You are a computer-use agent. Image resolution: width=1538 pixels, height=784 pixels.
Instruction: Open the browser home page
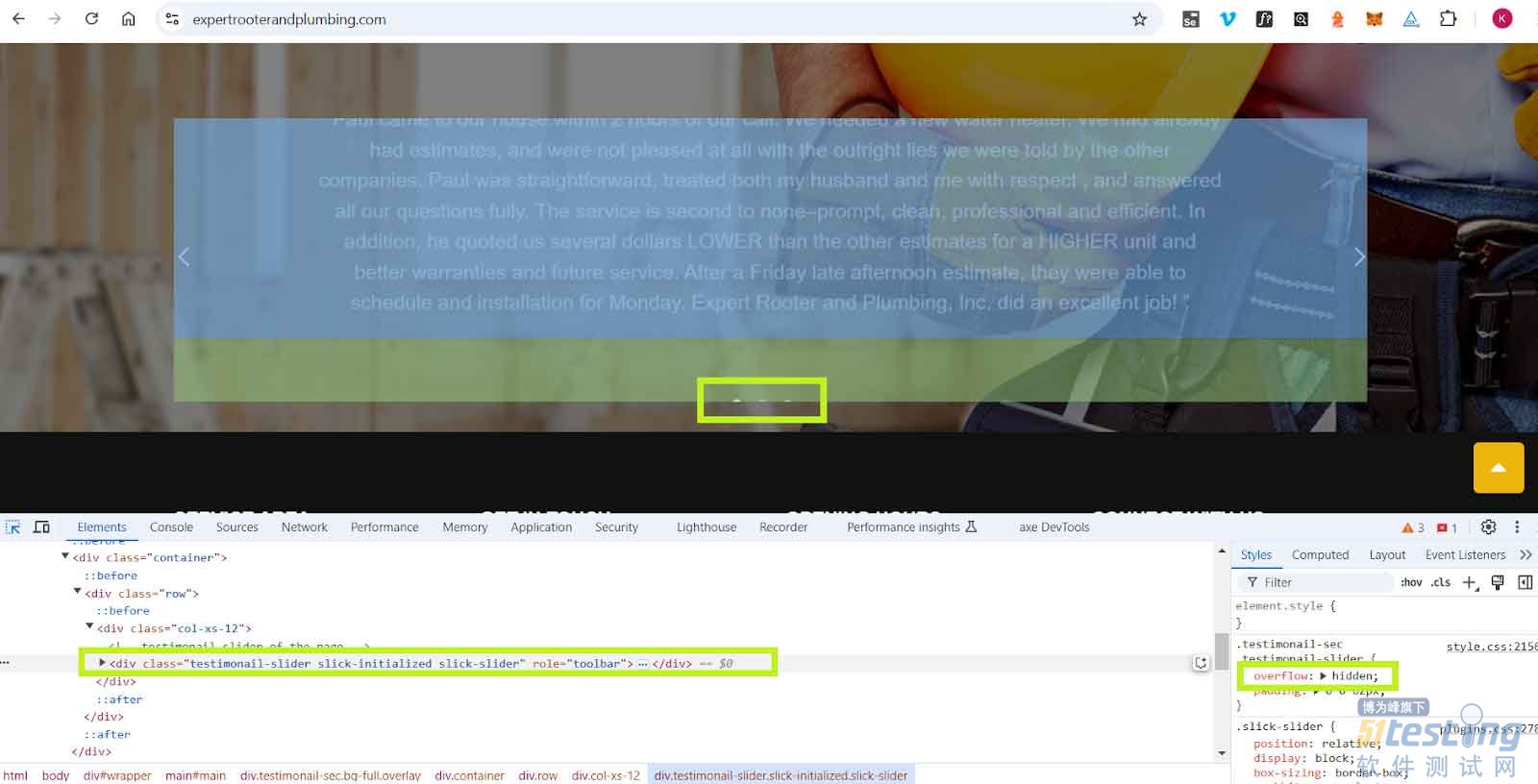coord(128,19)
